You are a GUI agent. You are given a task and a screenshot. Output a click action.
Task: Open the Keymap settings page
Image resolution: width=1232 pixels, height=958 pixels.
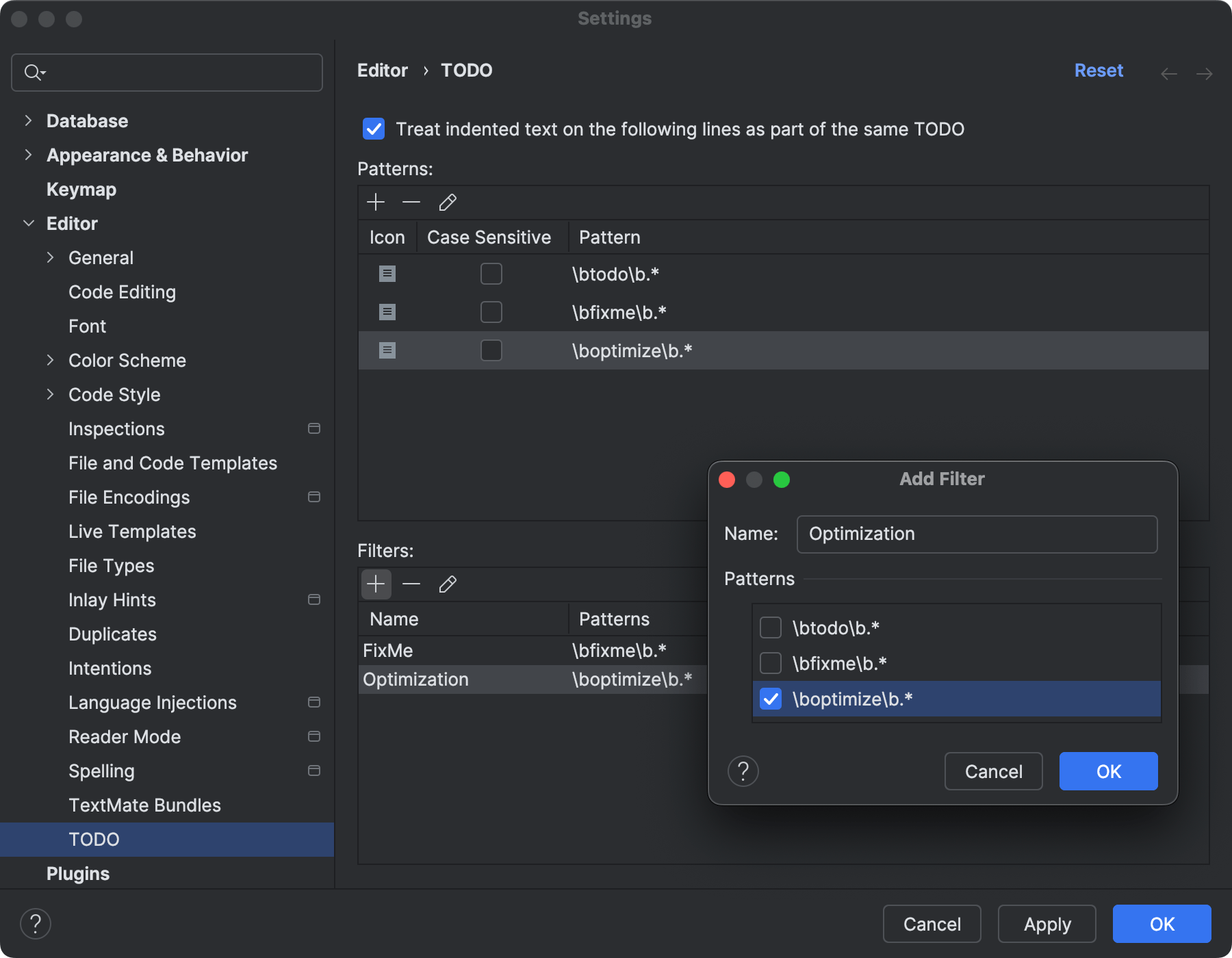pos(81,189)
